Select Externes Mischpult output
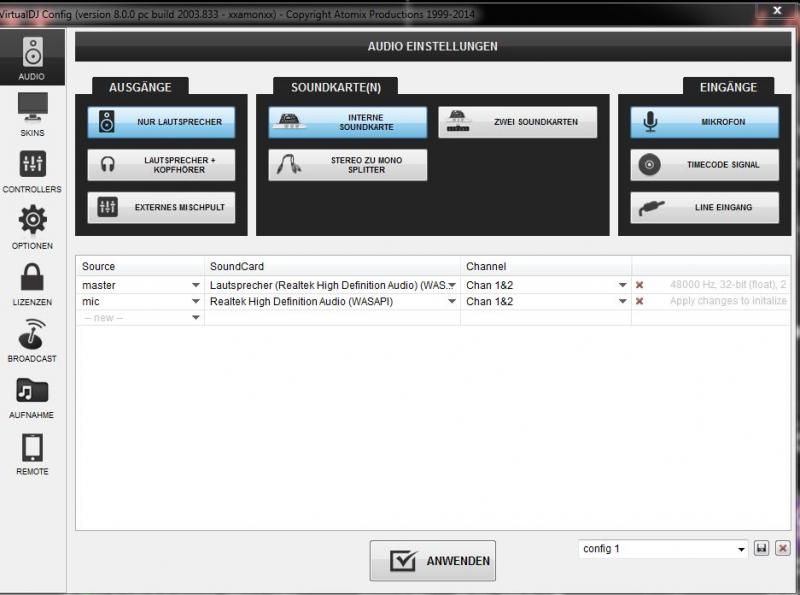Viewport: 800px width, 595px height. click(x=161, y=207)
